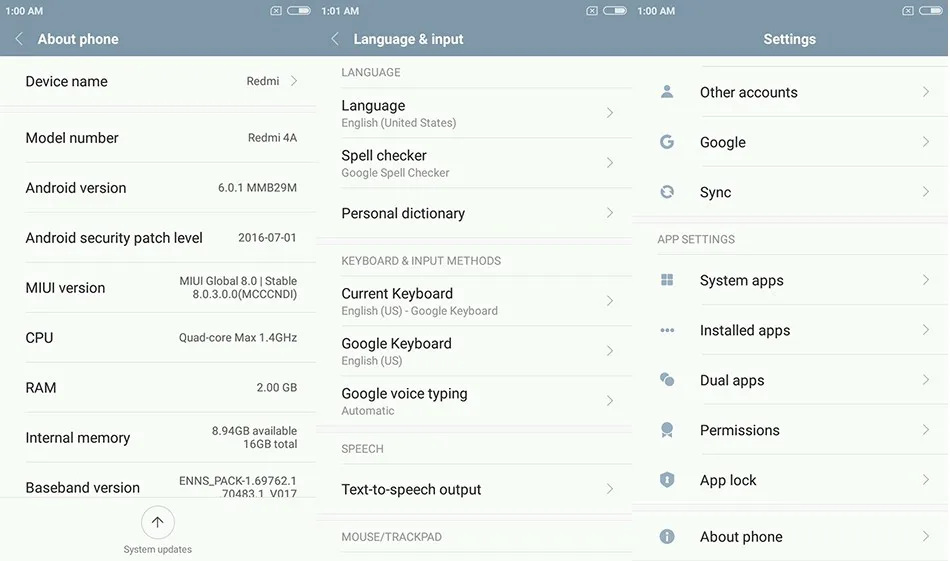Image resolution: width=950 pixels, height=561 pixels.
Task: Open About phone from Settings list
Action: click(x=790, y=536)
